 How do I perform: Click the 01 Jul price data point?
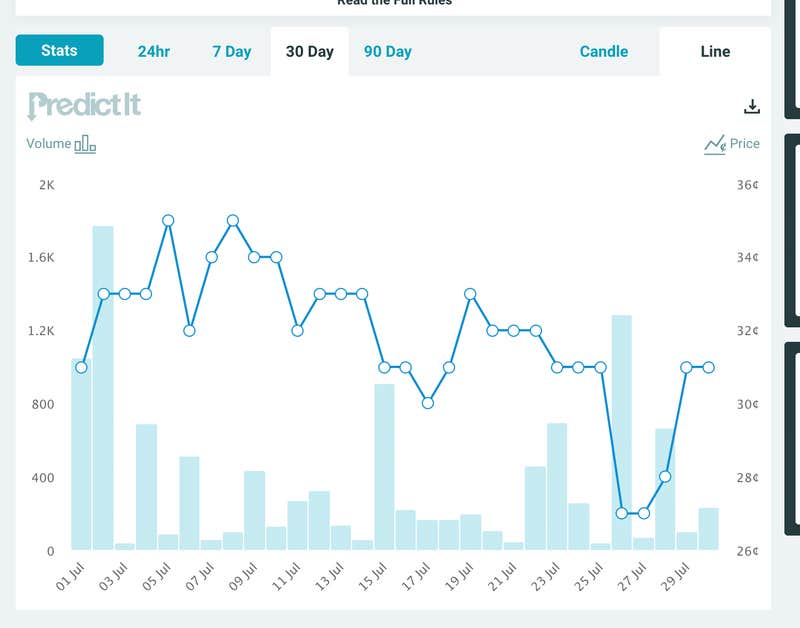pos(81,367)
